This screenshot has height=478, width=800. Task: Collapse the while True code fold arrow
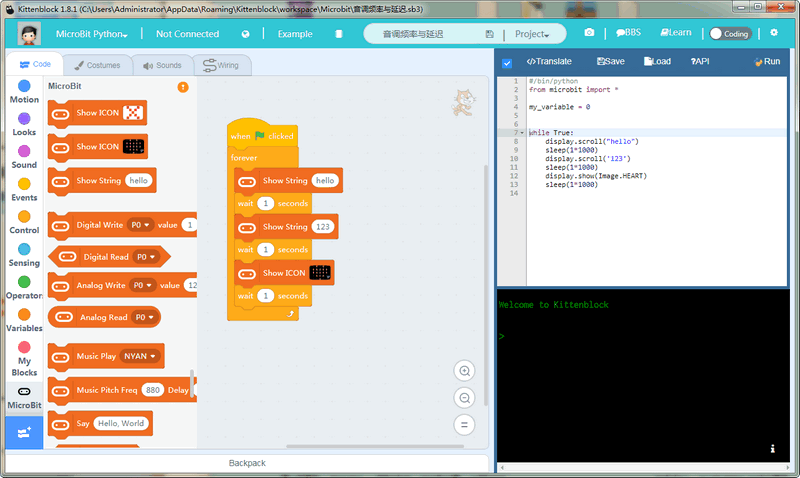click(521, 132)
